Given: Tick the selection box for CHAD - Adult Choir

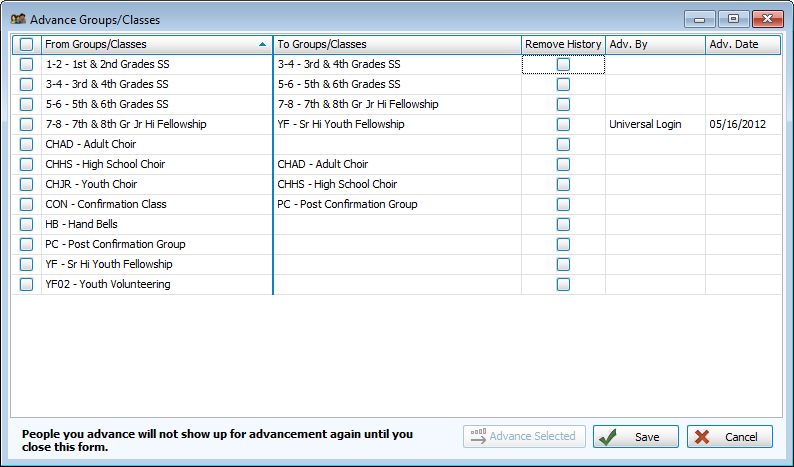Looking at the screenshot, I should pos(26,145).
